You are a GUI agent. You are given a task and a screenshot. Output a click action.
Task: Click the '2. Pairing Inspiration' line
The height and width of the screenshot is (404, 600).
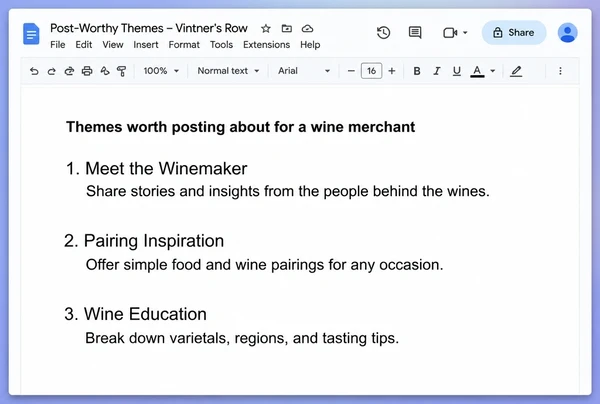pyautogui.click(x=144, y=241)
